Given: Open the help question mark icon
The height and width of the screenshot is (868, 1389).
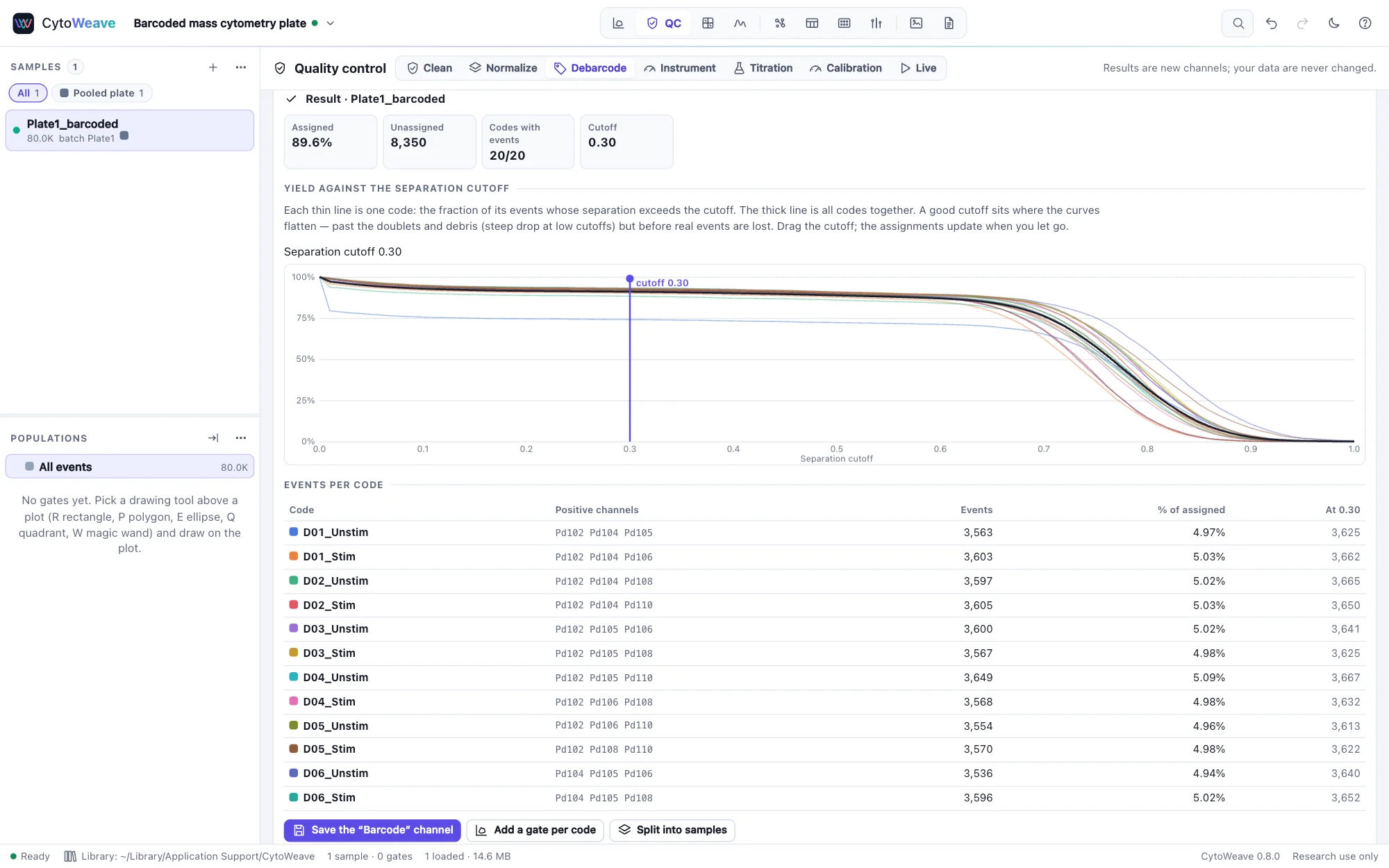Looking at the screenshot, I should click(x=1365, y=23).
